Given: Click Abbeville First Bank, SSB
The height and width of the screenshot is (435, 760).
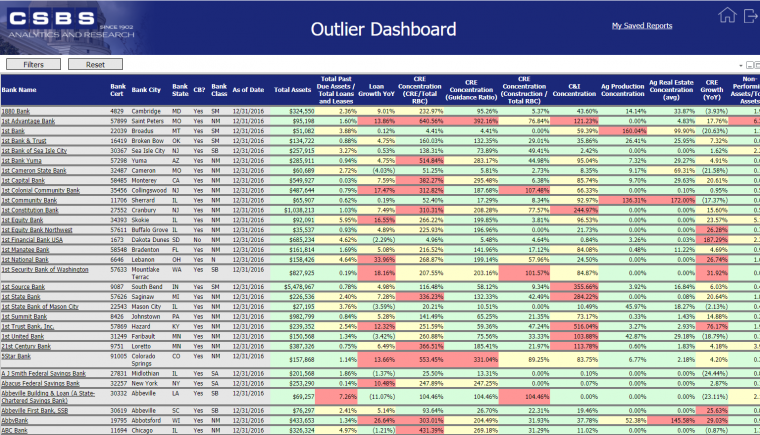Looking at the screenshot, I should pos(35,410).
